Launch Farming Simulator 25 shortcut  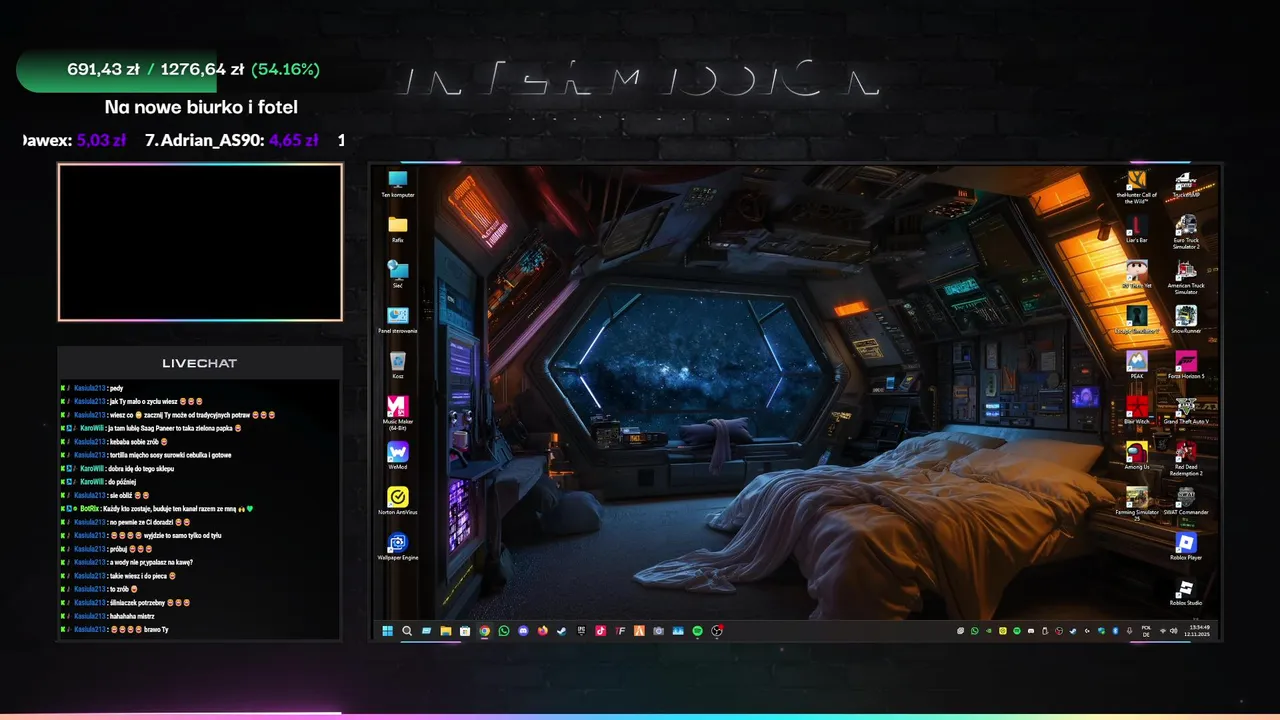click(1136, 503)
